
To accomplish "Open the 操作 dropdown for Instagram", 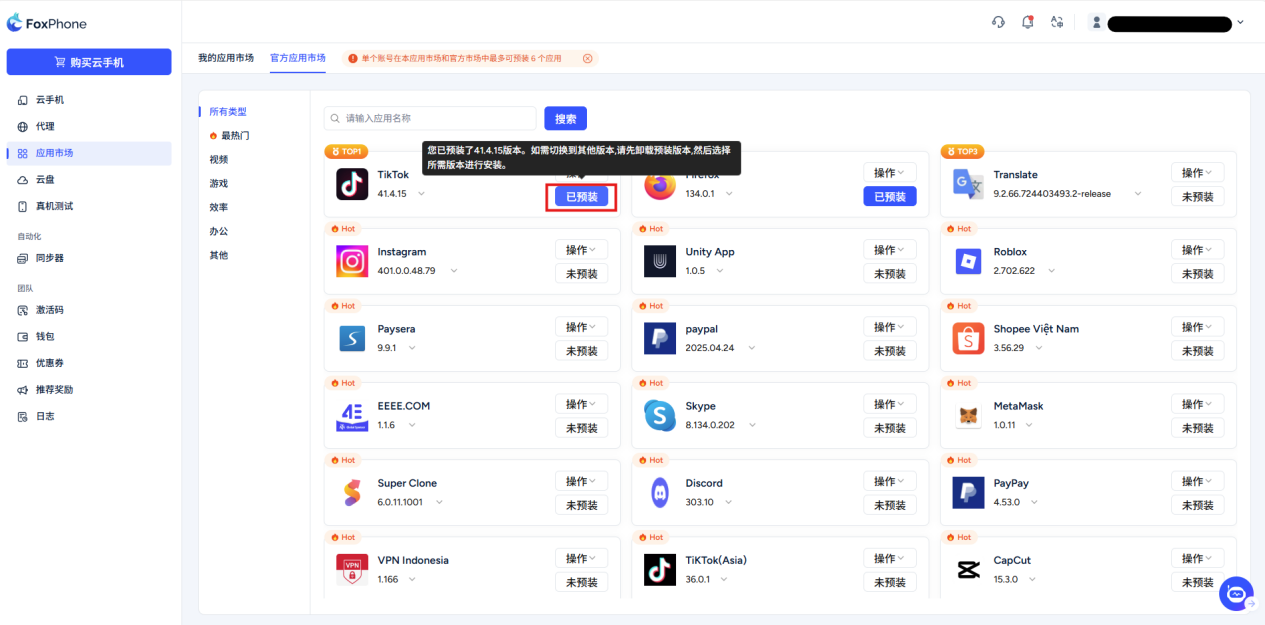I will coord(581,250).
